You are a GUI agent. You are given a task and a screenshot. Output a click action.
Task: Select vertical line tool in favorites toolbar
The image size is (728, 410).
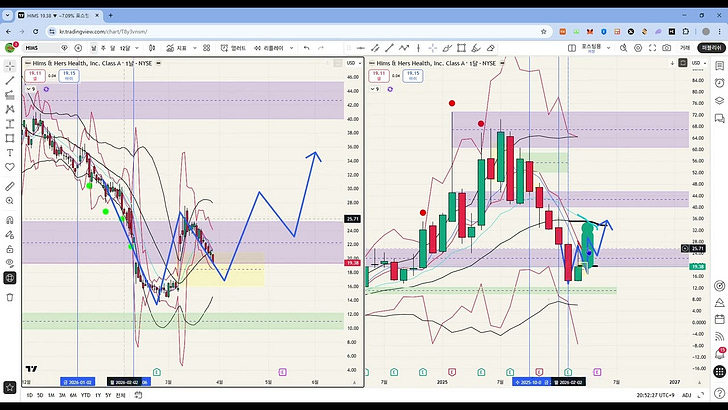[418, 48]
